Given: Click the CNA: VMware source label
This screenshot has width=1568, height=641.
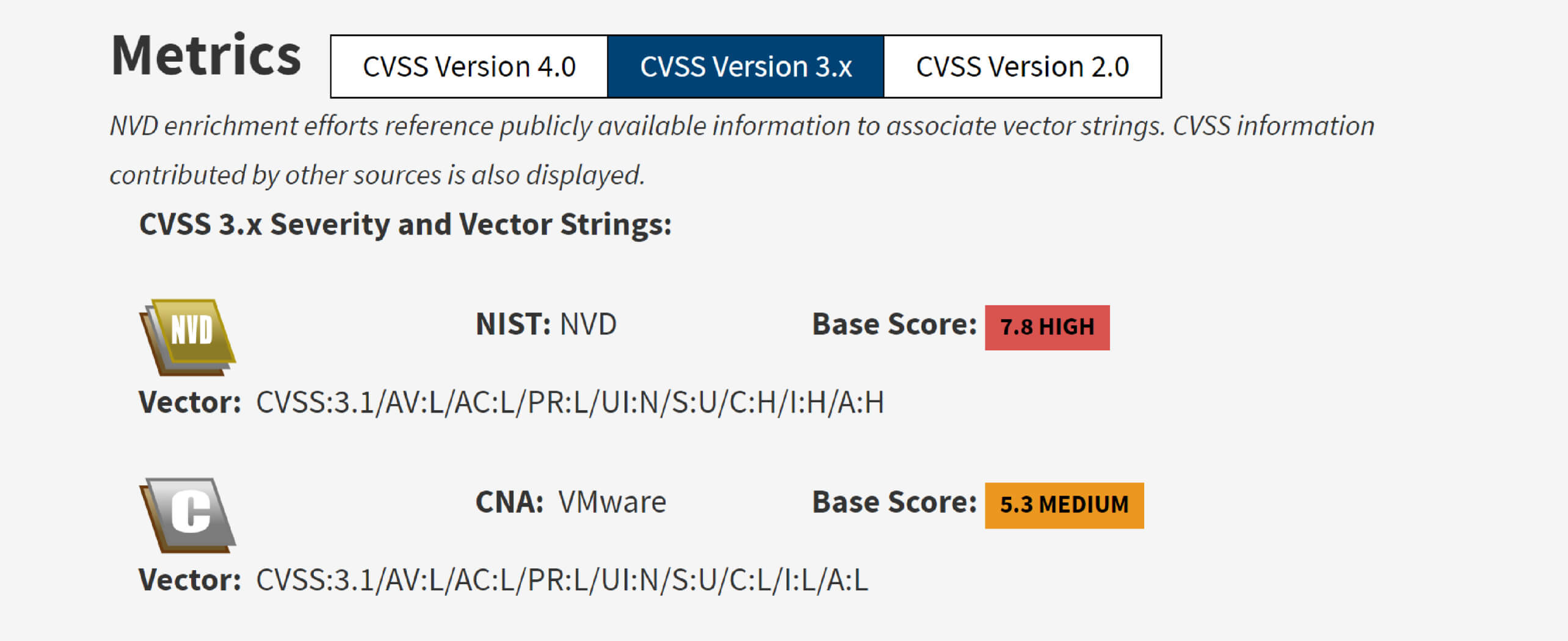Looking at the screenshot, I should click(570, 501).
